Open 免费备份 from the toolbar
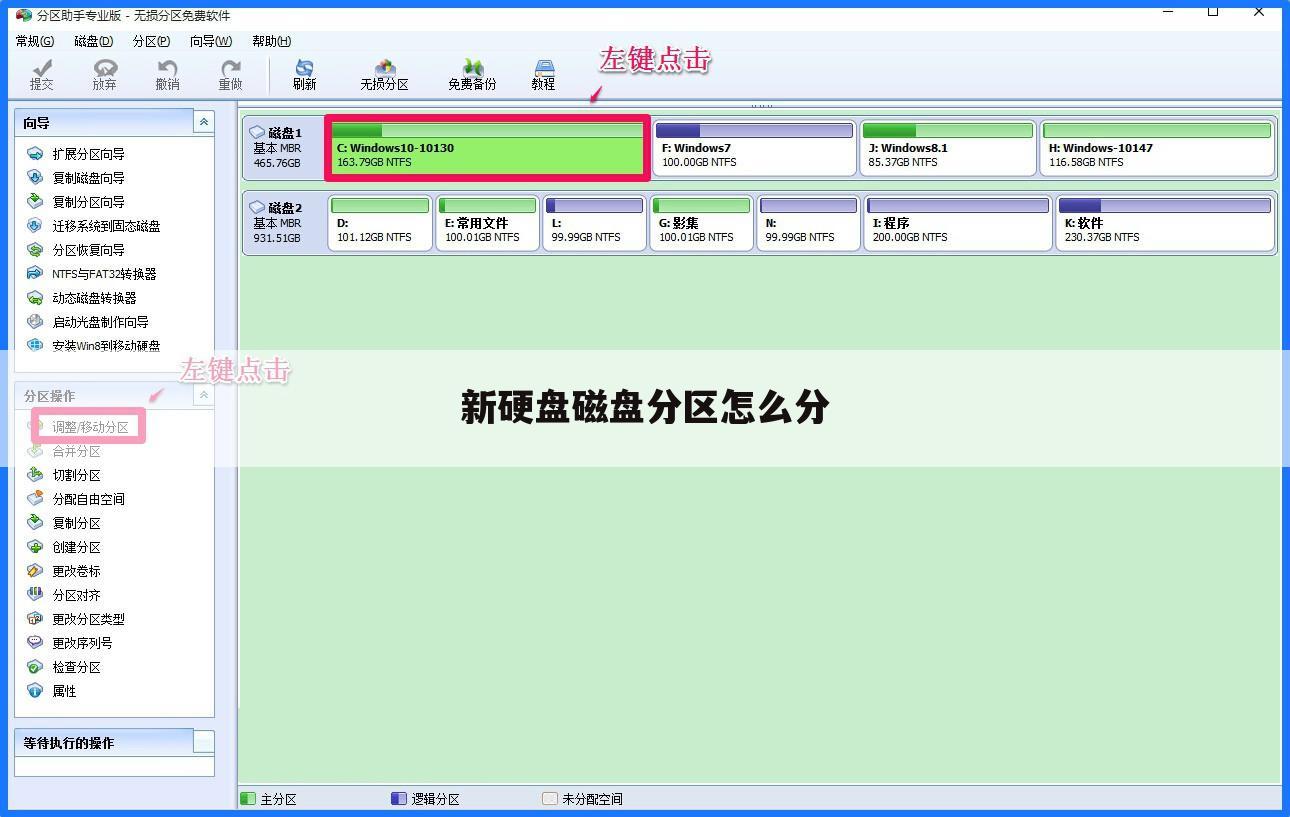 [471, 74]
